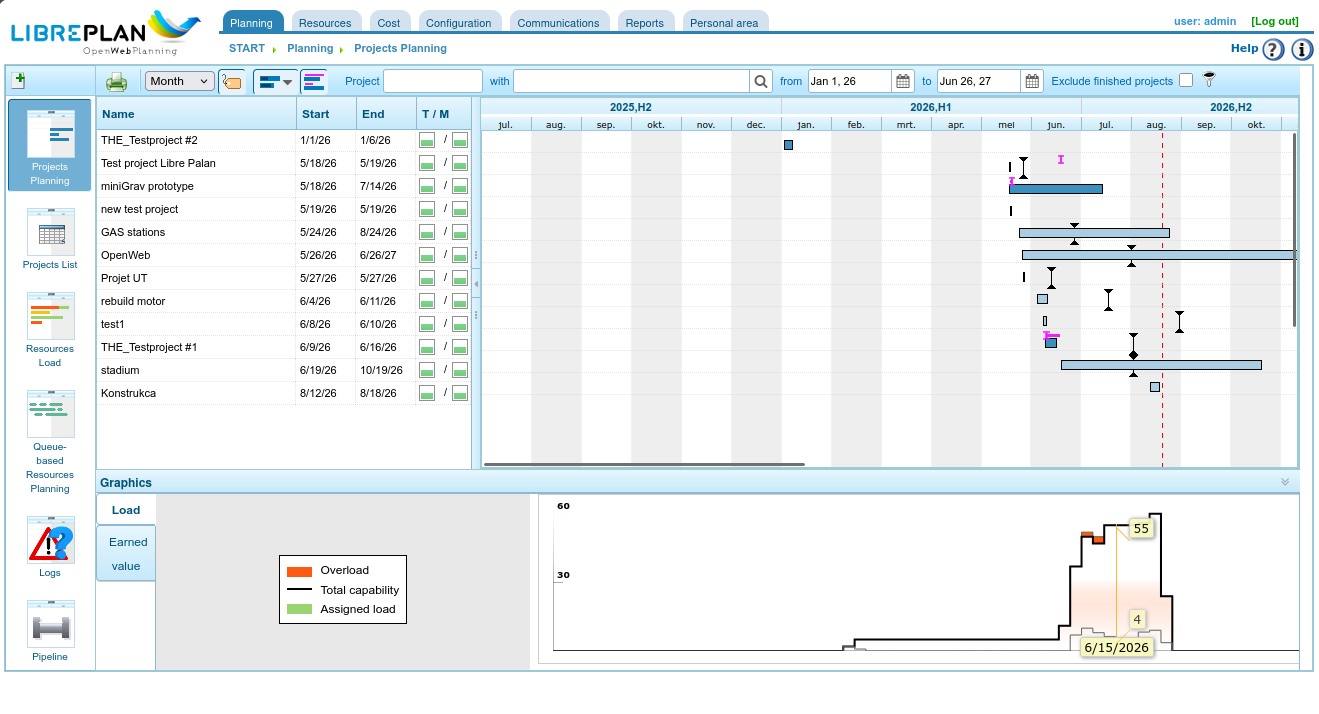The image size is (1319, 714).
Task: Select the Earned value tab
Action: (128, 554)
